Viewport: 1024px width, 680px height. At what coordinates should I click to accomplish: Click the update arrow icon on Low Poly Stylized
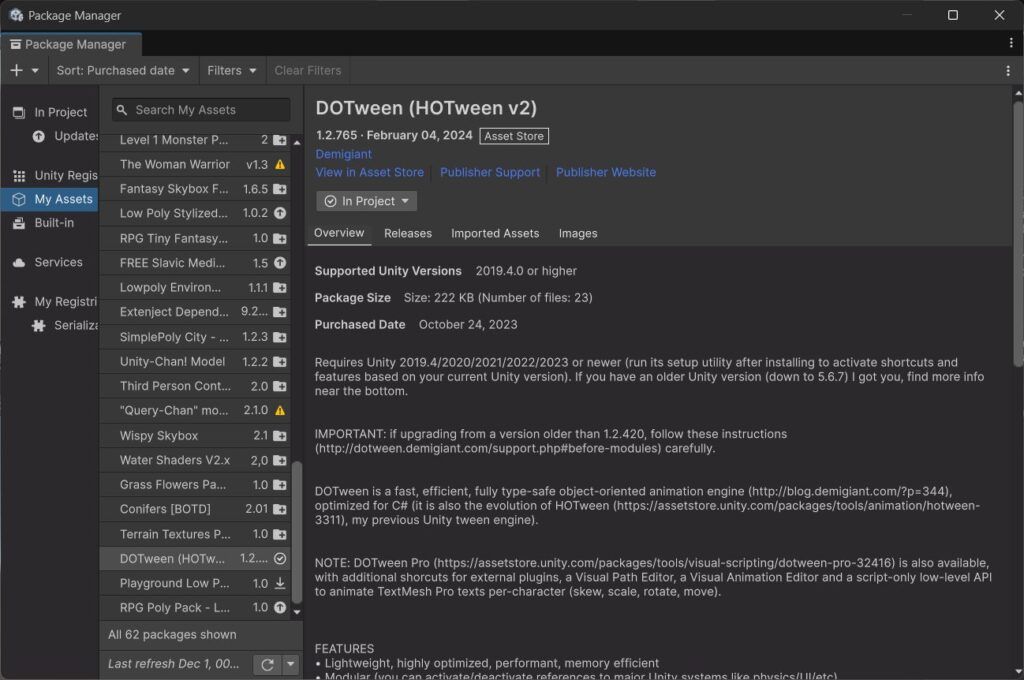coord(280,213)
